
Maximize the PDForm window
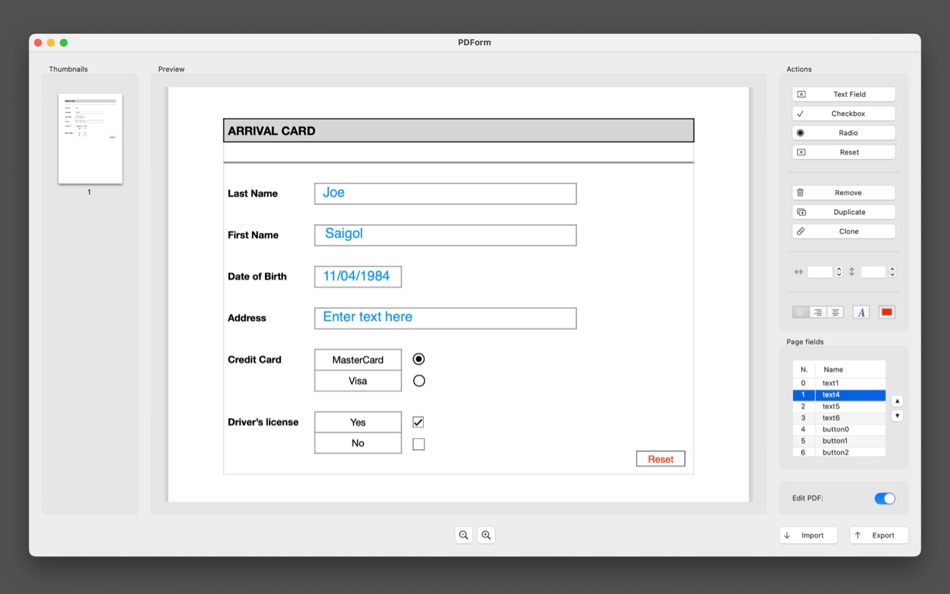pos(64,42)
